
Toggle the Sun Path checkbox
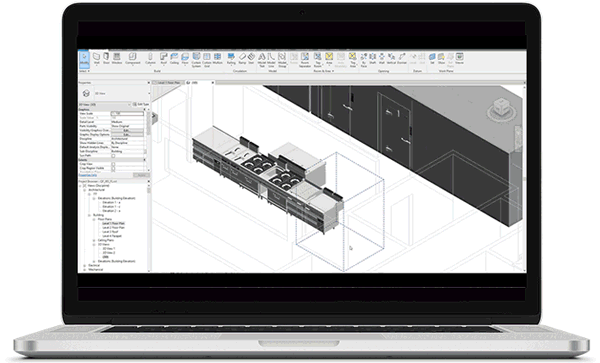(x=113, y=156)
